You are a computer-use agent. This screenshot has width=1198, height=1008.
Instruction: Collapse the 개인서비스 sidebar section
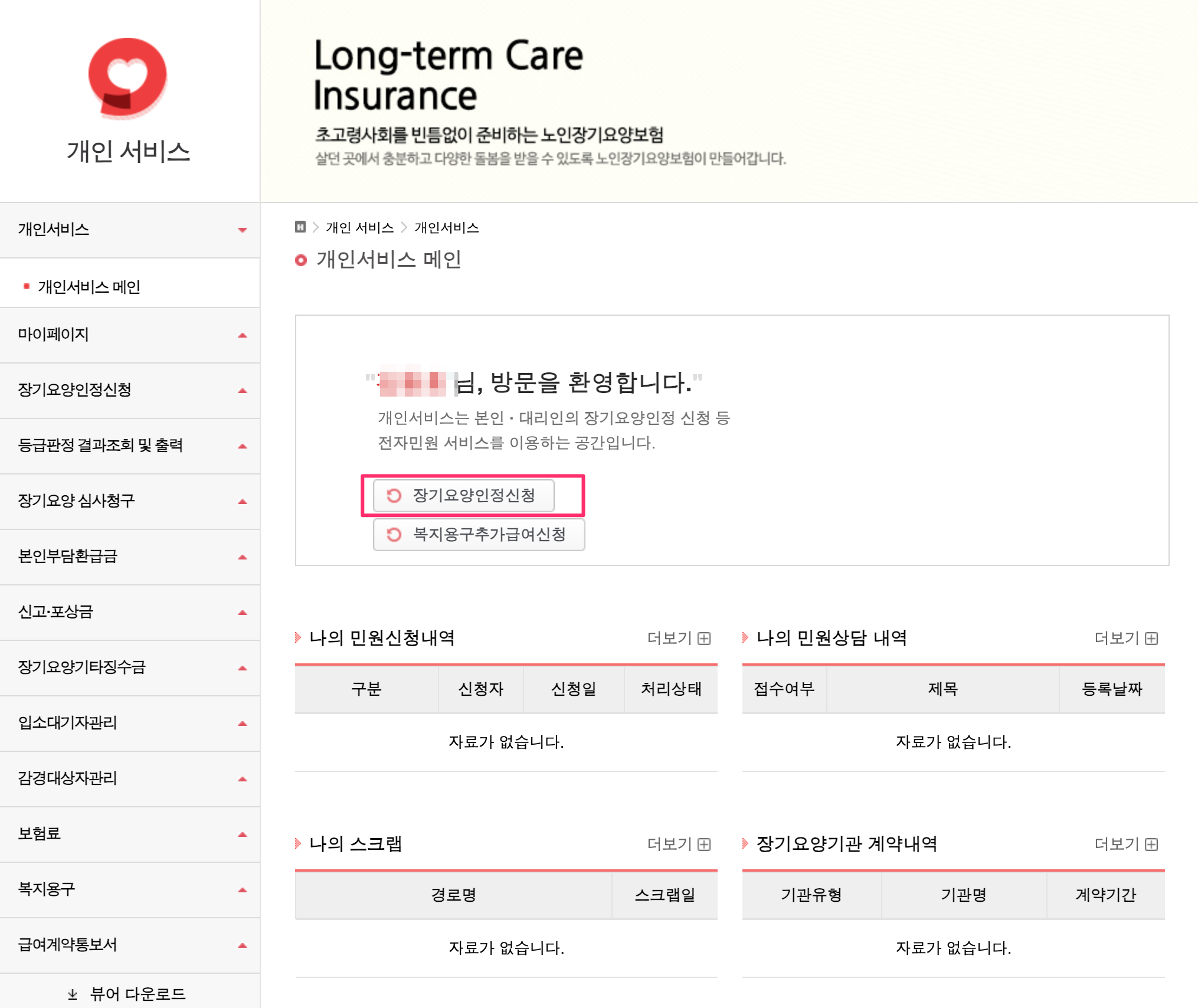tap(242, 230)
